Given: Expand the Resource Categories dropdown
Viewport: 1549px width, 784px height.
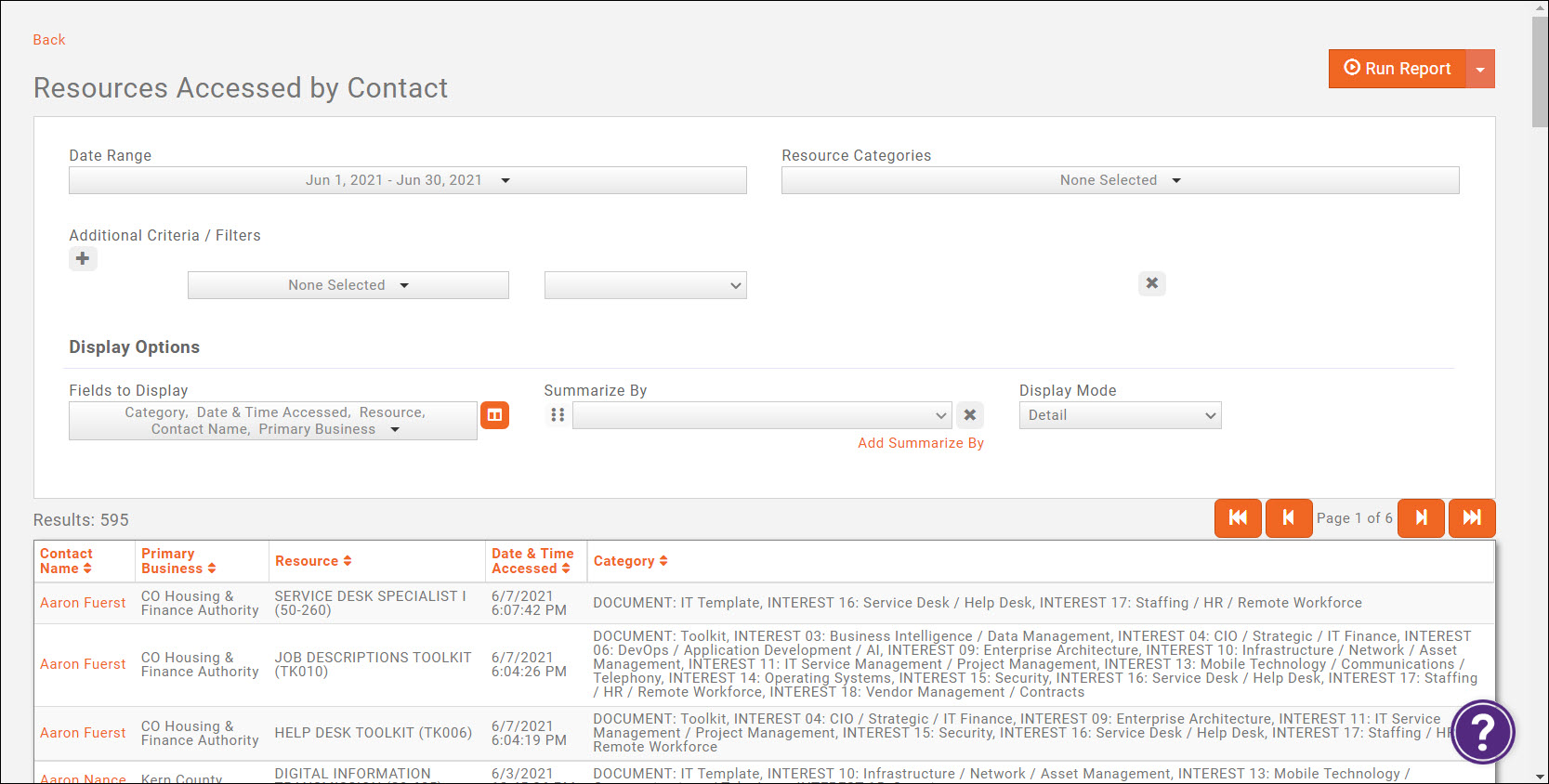Looking at the screenshot, I should point(1120,180).
